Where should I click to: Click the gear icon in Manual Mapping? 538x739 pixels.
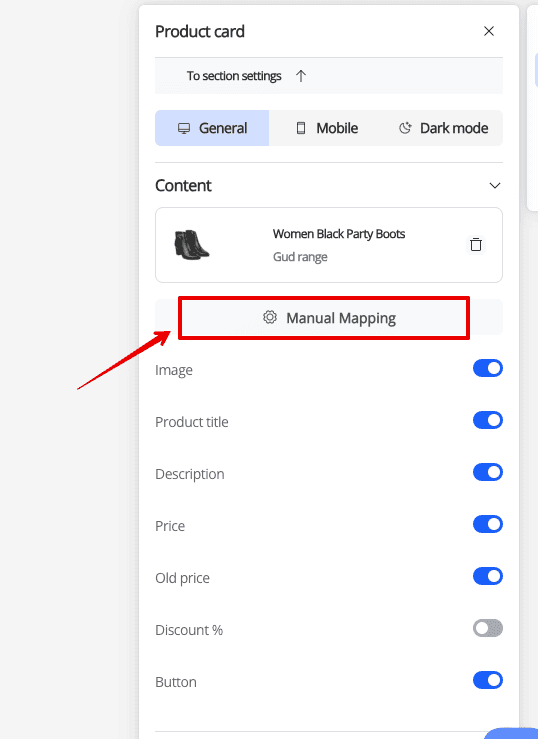click(x=269, y=317)
